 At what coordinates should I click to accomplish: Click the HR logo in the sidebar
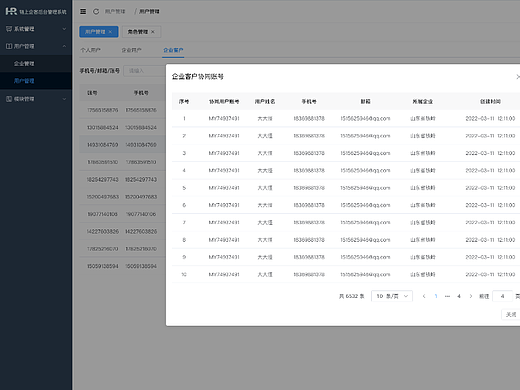pyautogui.click(x=11, y=11)
